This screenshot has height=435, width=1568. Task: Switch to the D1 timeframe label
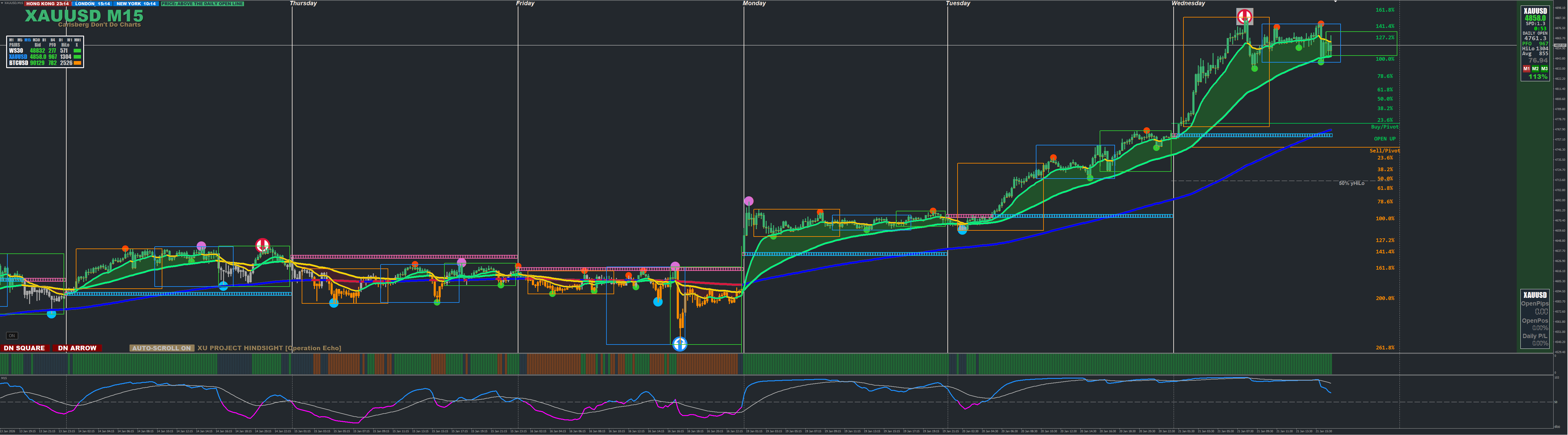(61, 40)
